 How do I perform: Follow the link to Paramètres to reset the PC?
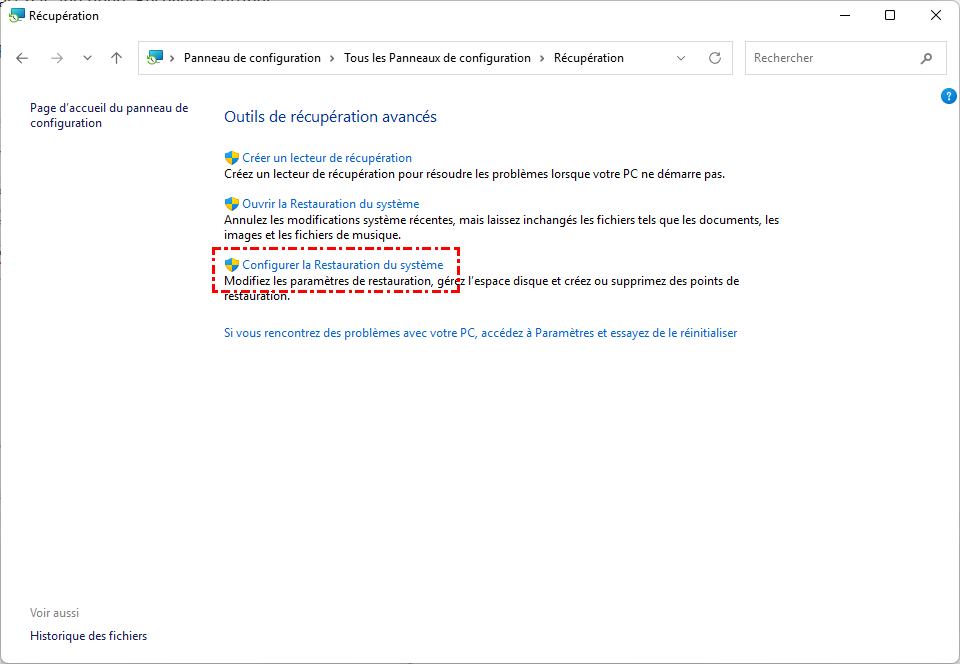pyautogui.click(x=480, y=333)
